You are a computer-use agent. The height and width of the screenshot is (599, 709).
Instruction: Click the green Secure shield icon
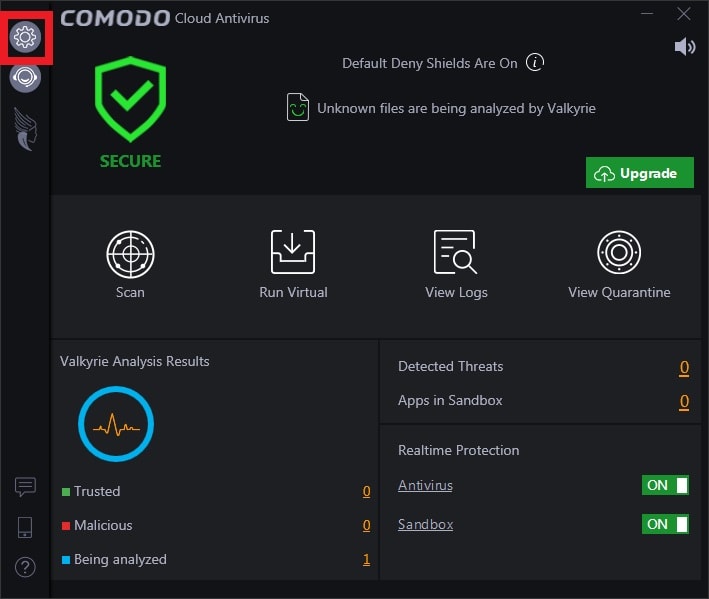tap(130, 99)
